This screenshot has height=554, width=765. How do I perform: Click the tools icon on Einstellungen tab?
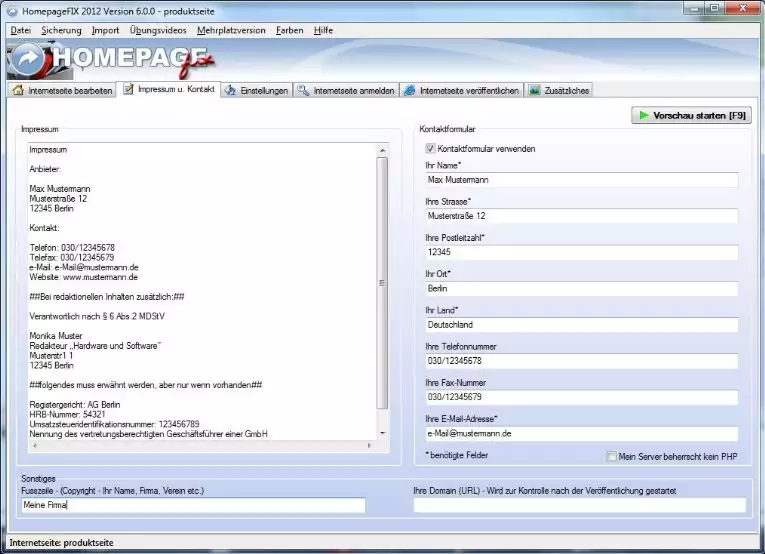click(230, 90)
